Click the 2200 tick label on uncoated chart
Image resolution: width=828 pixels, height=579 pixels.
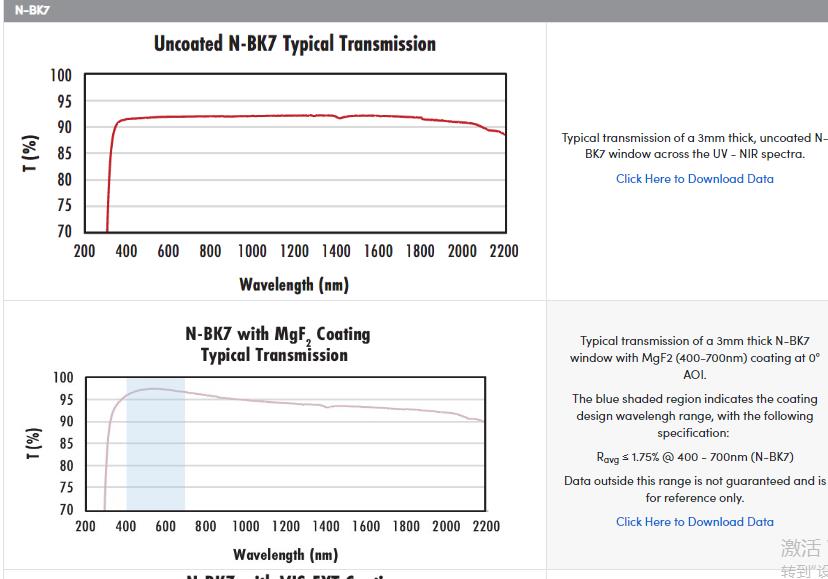[x=504, y=251]
